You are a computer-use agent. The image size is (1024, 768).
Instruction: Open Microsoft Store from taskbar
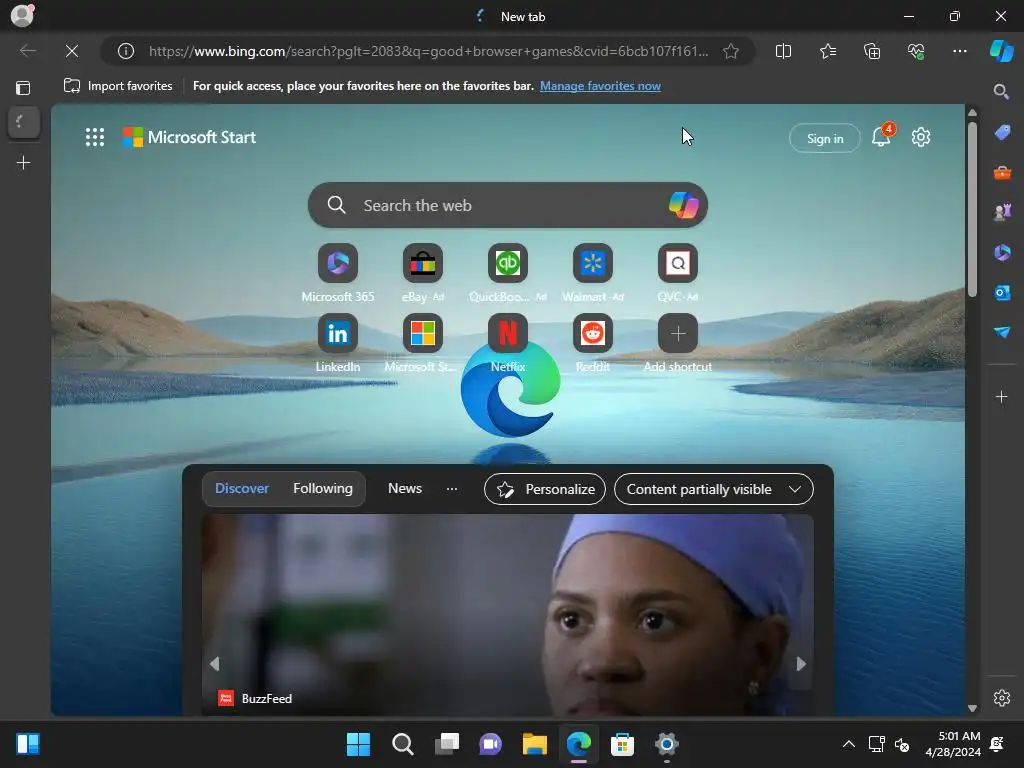(622, 744)
